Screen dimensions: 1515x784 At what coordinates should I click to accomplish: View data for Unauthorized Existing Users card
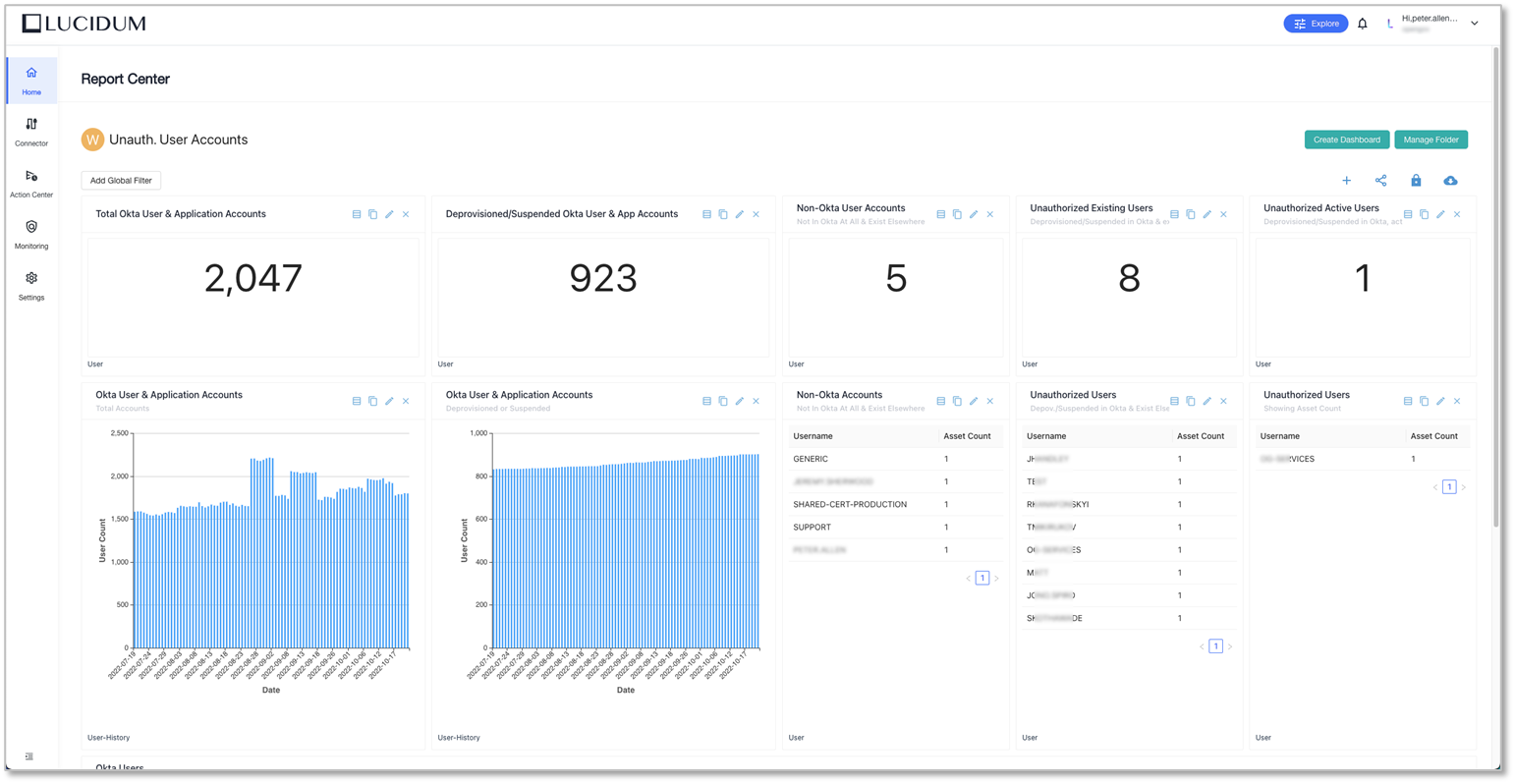pos(1174,214)
